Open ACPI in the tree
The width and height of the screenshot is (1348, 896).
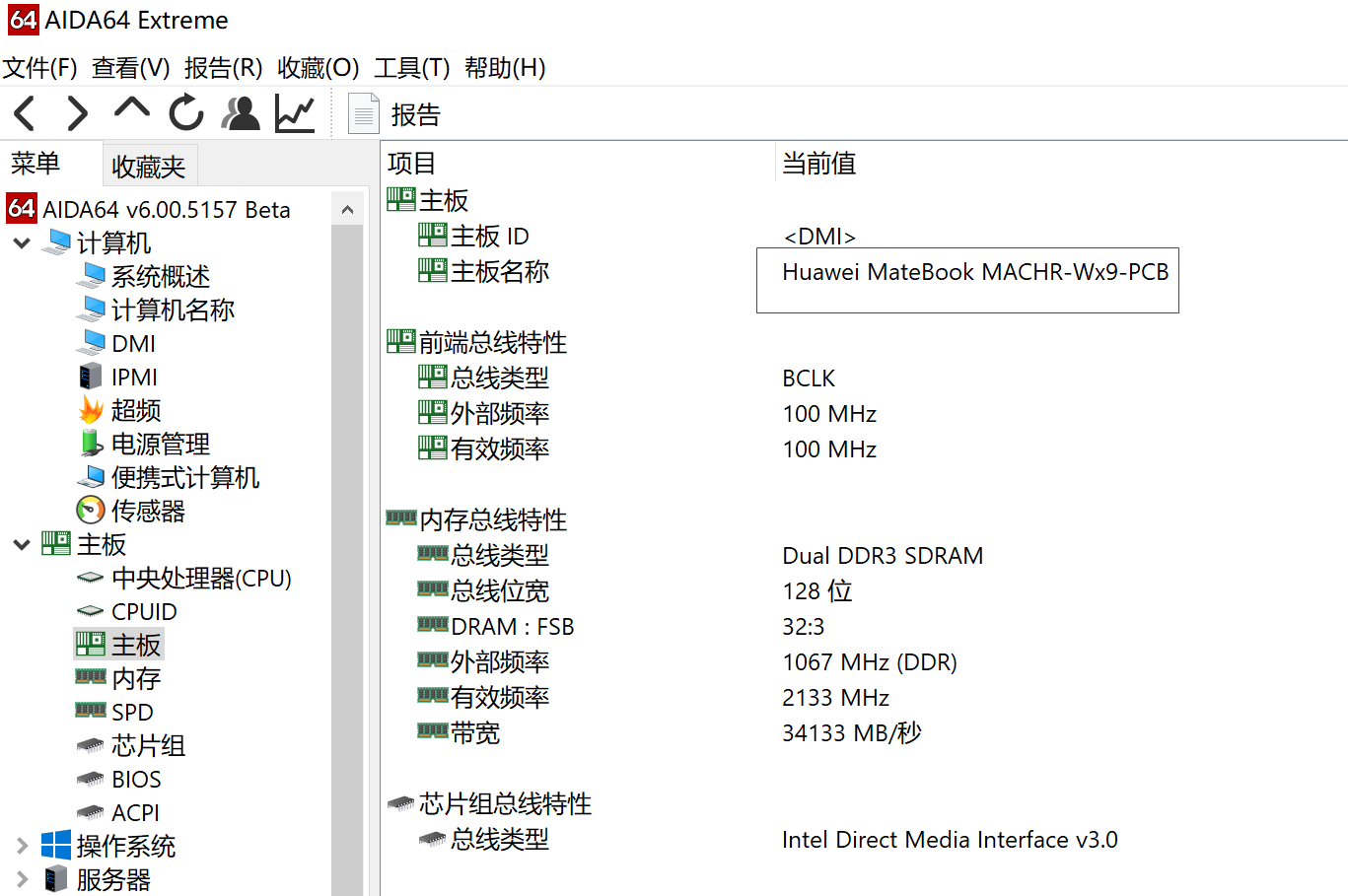point(117,812)
